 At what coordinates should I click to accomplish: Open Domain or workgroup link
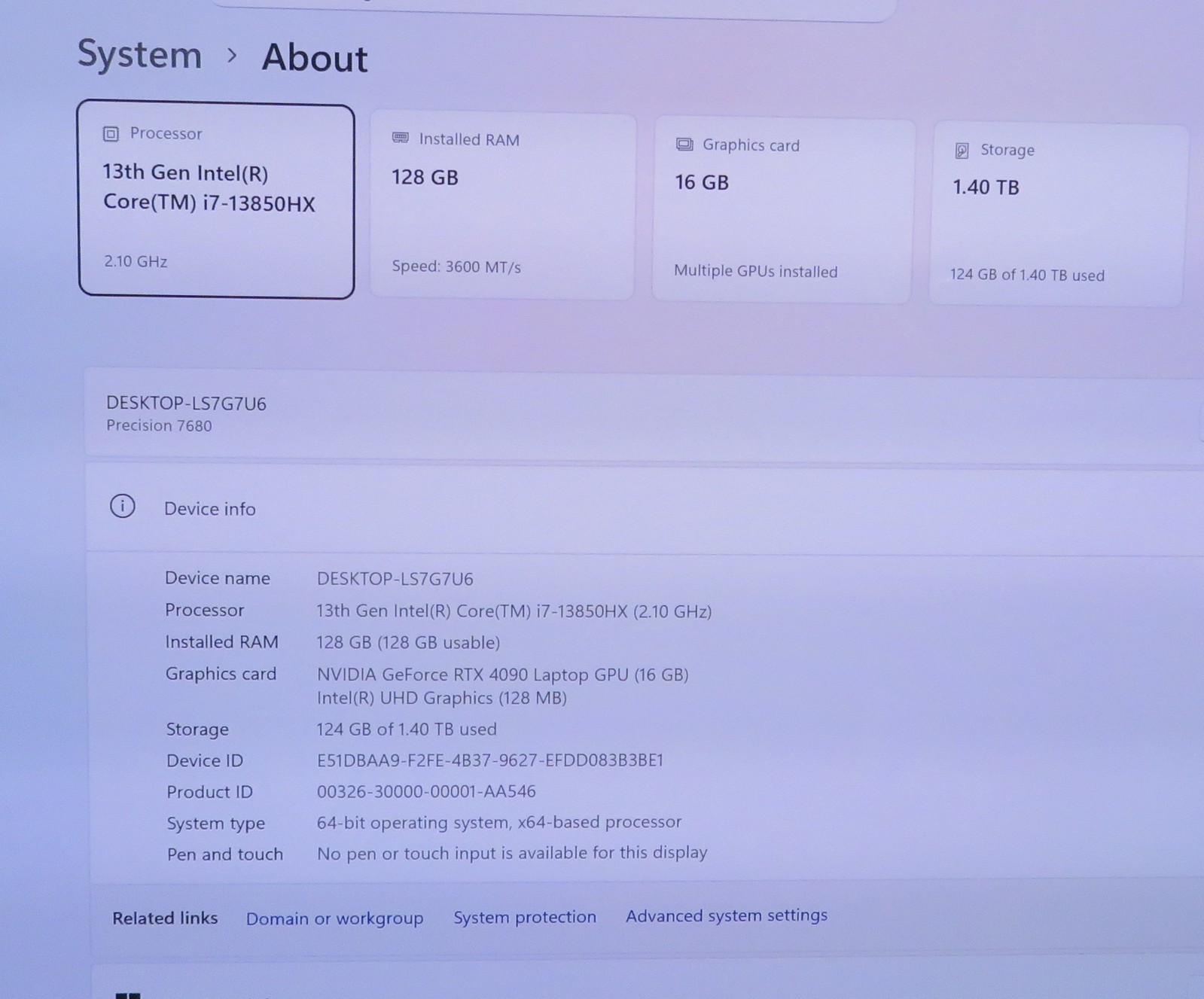pyautogui.click(x=334, y=918)
